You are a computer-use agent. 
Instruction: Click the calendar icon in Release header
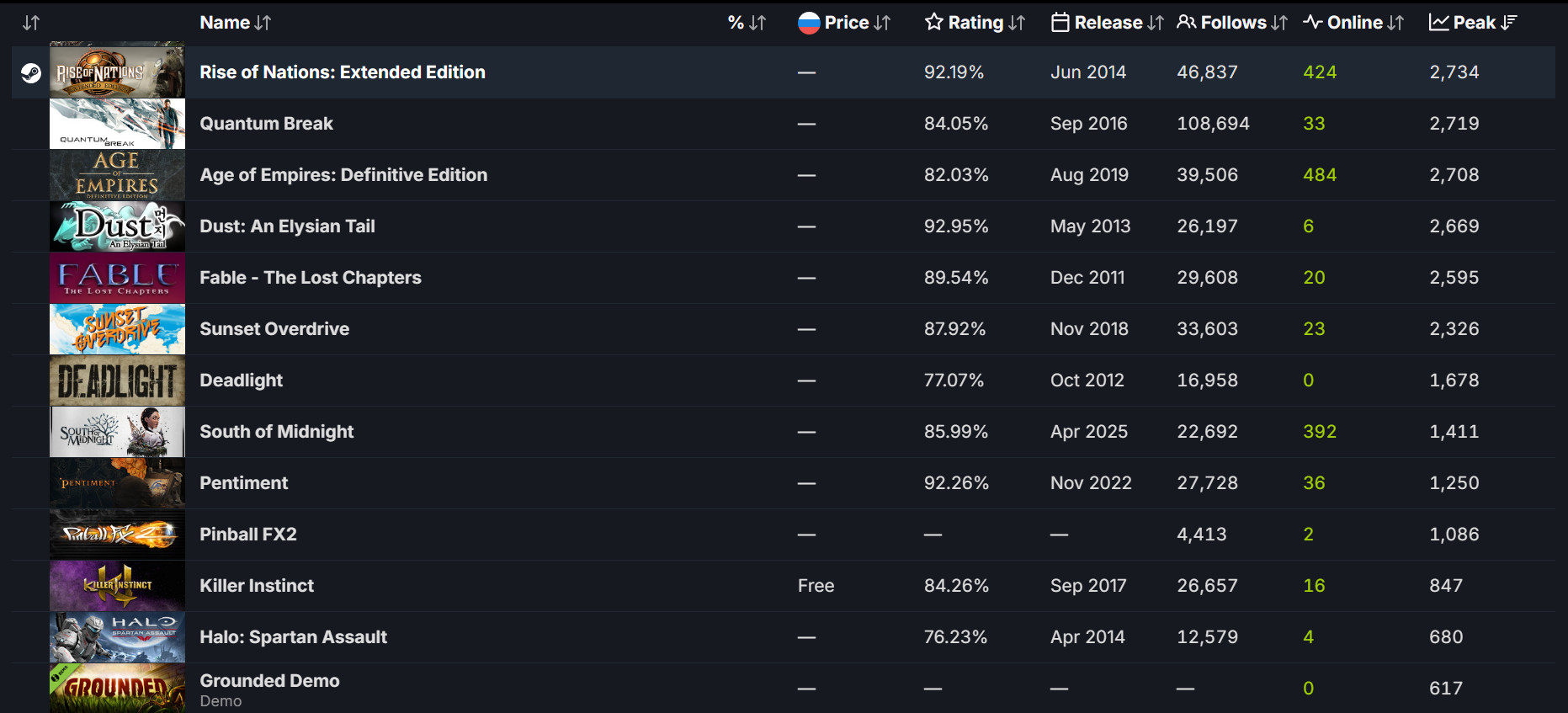click(x=1060, y=23)
